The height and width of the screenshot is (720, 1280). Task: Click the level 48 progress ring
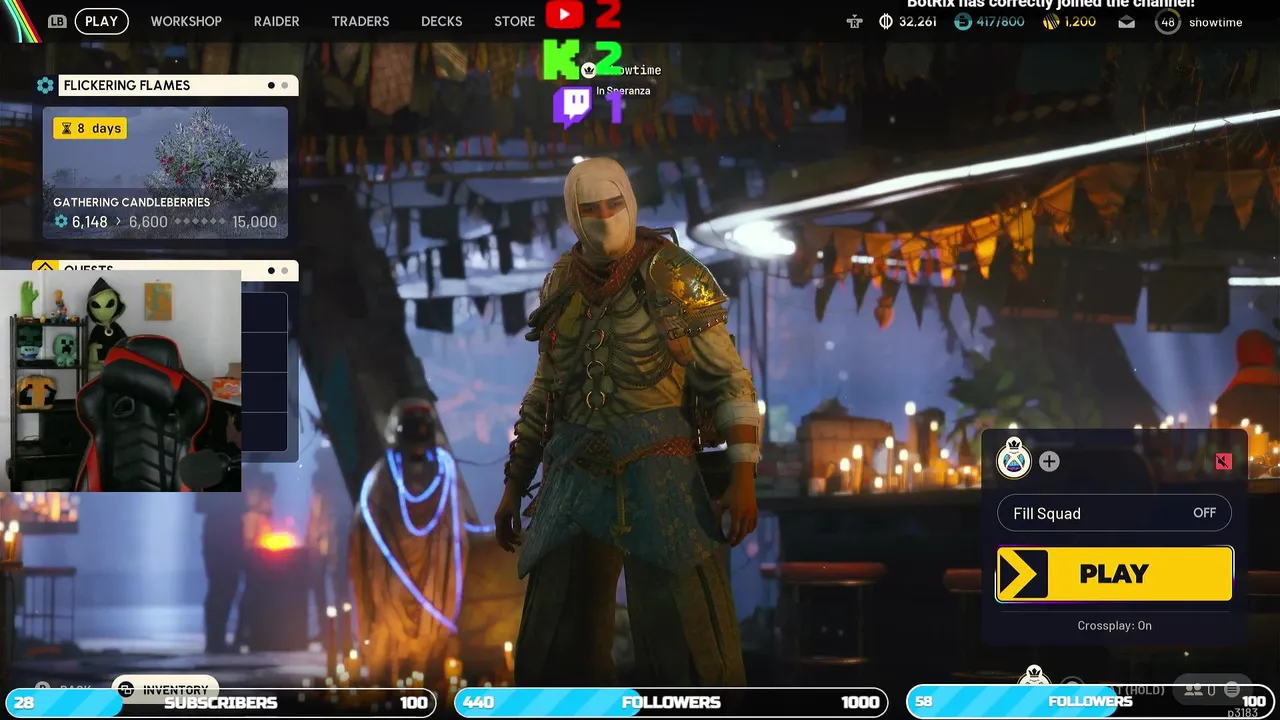pyautogui.click(x=1167, y=22)
